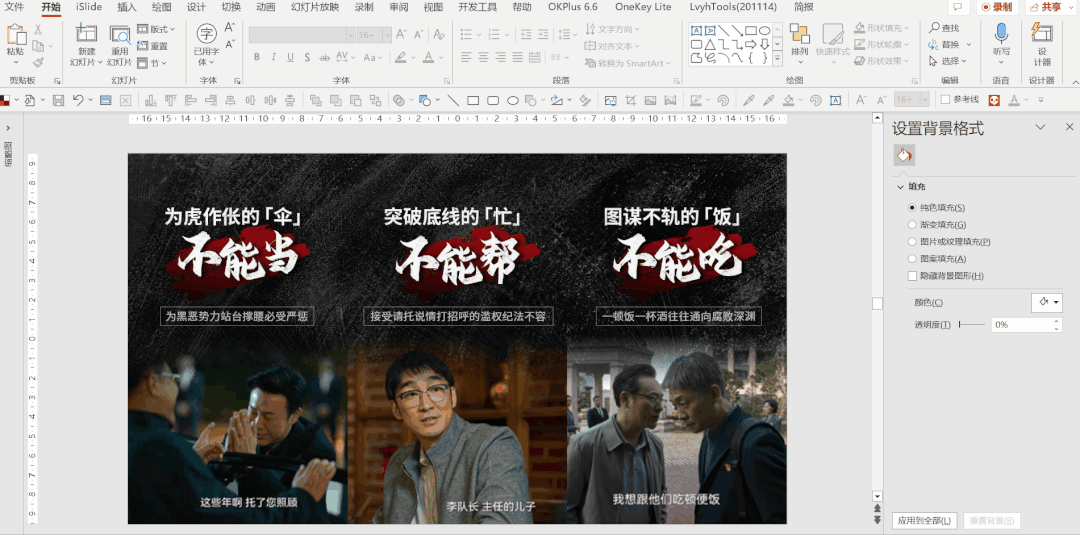Open the 文件 File menu
The image size is (1080, 535).
coord(14,8)
